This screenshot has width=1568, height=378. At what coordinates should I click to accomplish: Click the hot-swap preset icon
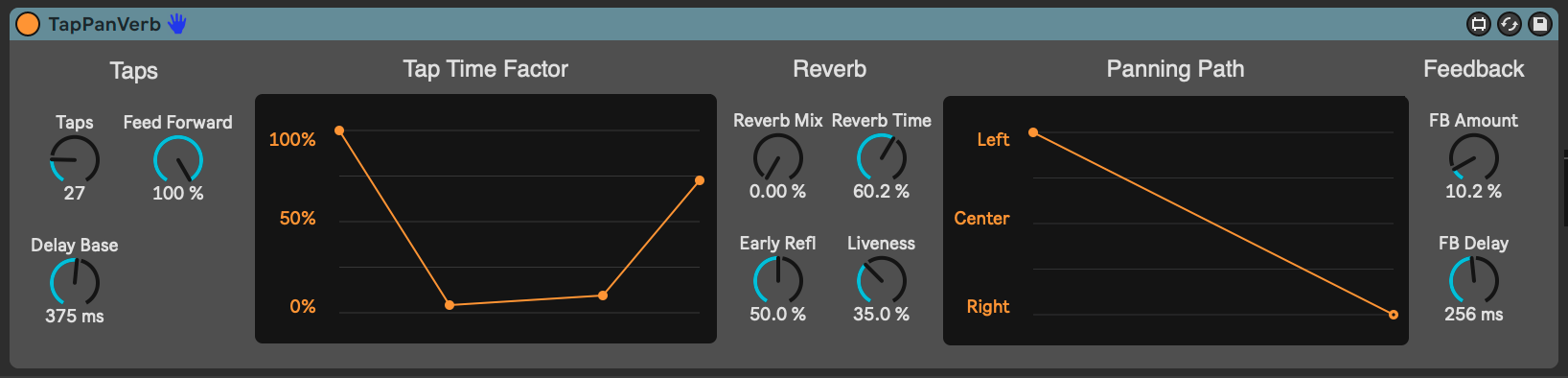coord(1510,24)
